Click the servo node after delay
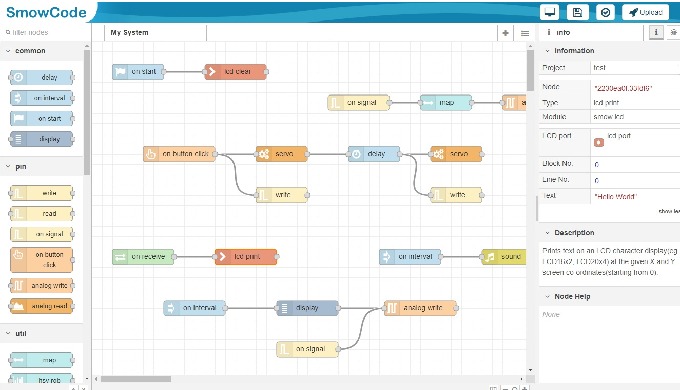This screenshot has width=680, height=390. pos(456,154)
